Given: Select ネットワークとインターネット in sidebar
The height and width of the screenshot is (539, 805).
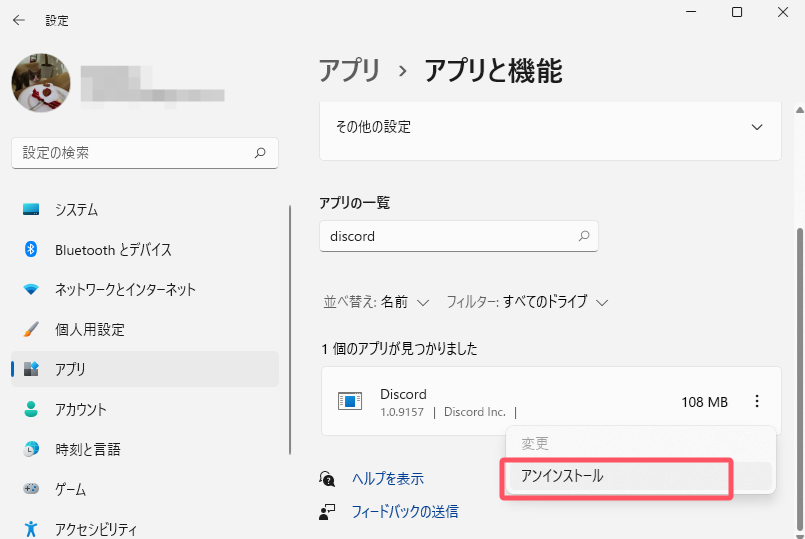Looking at the screenshot, I should coord(125,290).
